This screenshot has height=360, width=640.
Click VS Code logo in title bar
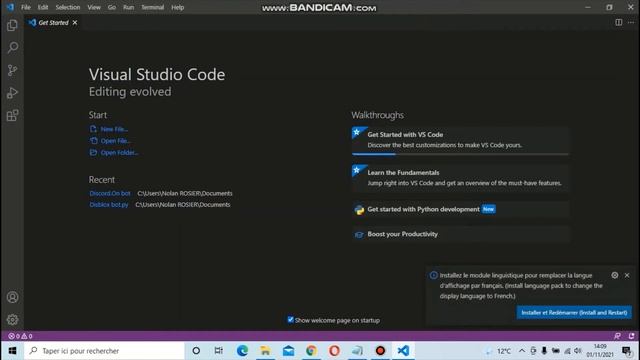coord(11,7)
